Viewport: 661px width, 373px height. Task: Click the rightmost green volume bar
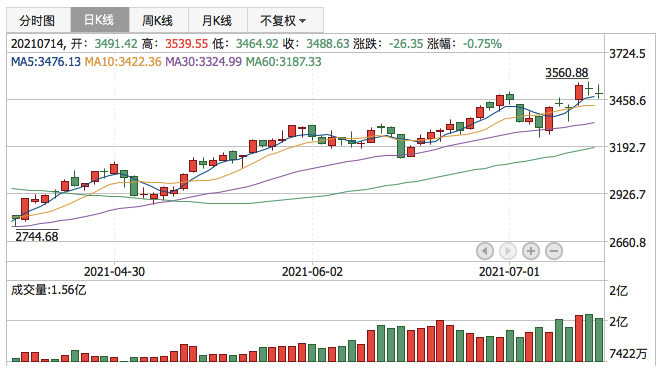tap(599, 340)
